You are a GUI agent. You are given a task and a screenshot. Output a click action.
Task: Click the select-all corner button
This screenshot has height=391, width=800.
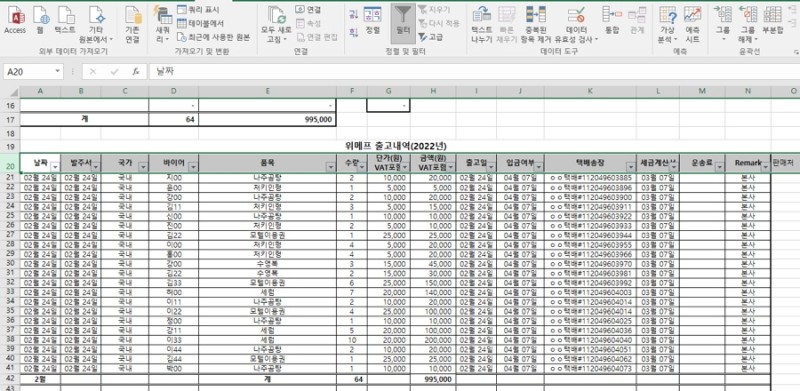pos(10,92)
